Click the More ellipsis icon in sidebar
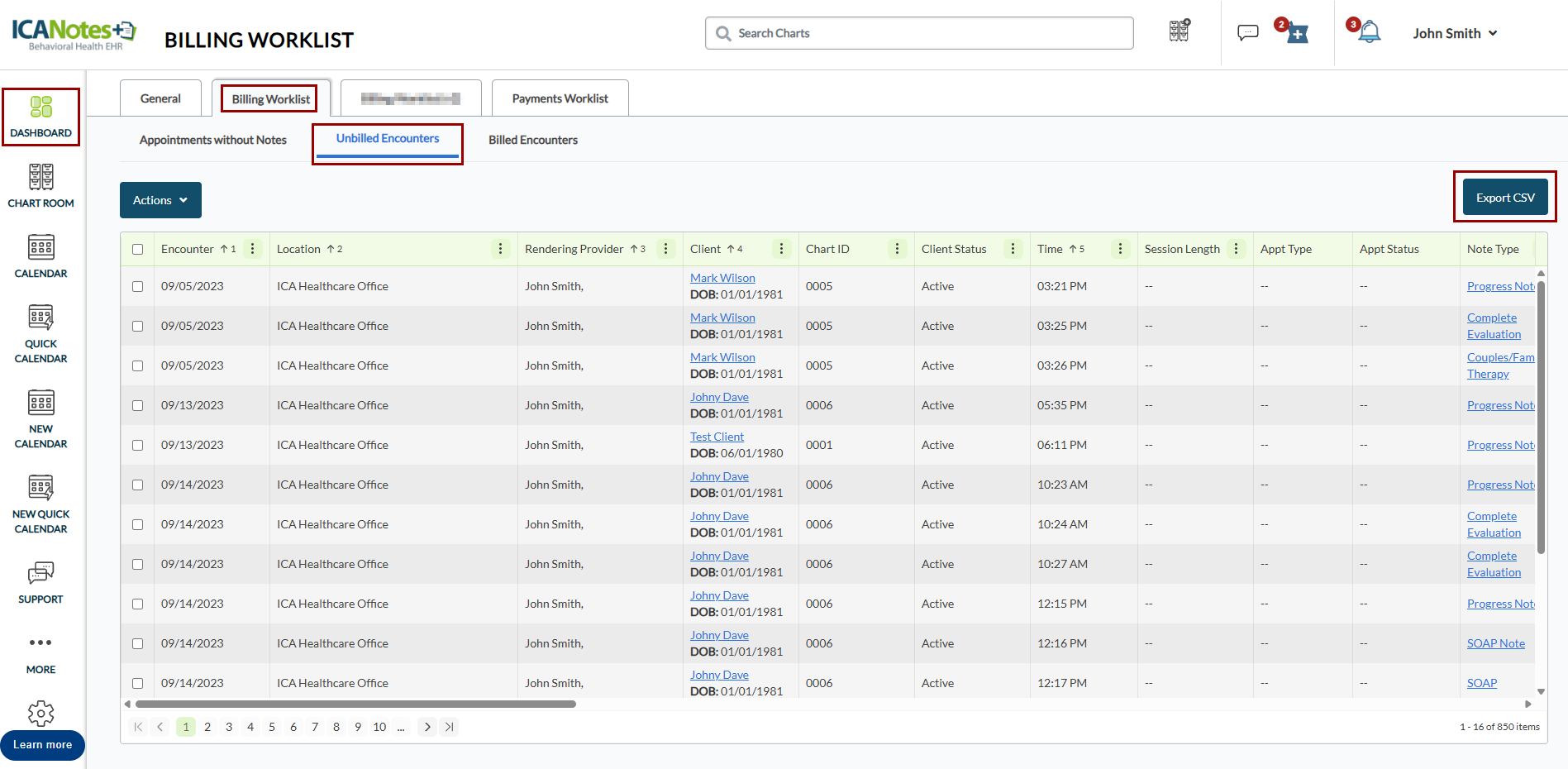The image size is (1568, 769). pos(41,642)
